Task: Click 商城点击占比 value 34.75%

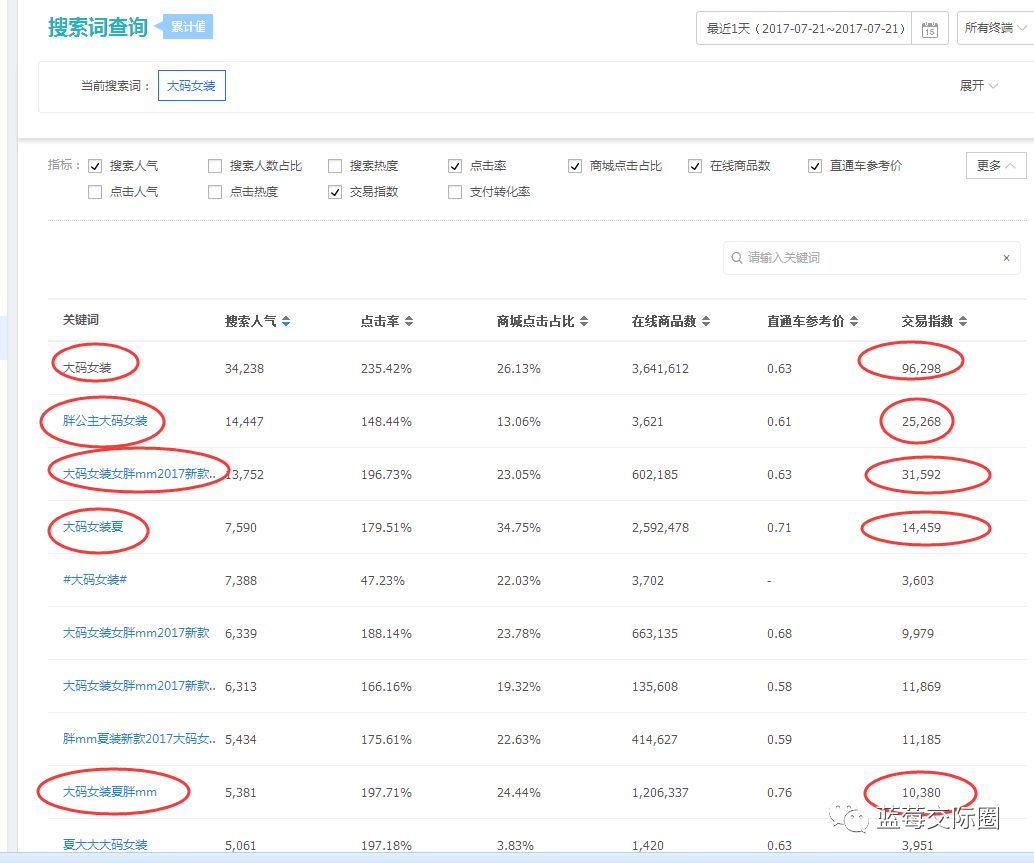Action: [x=518, y=527]
